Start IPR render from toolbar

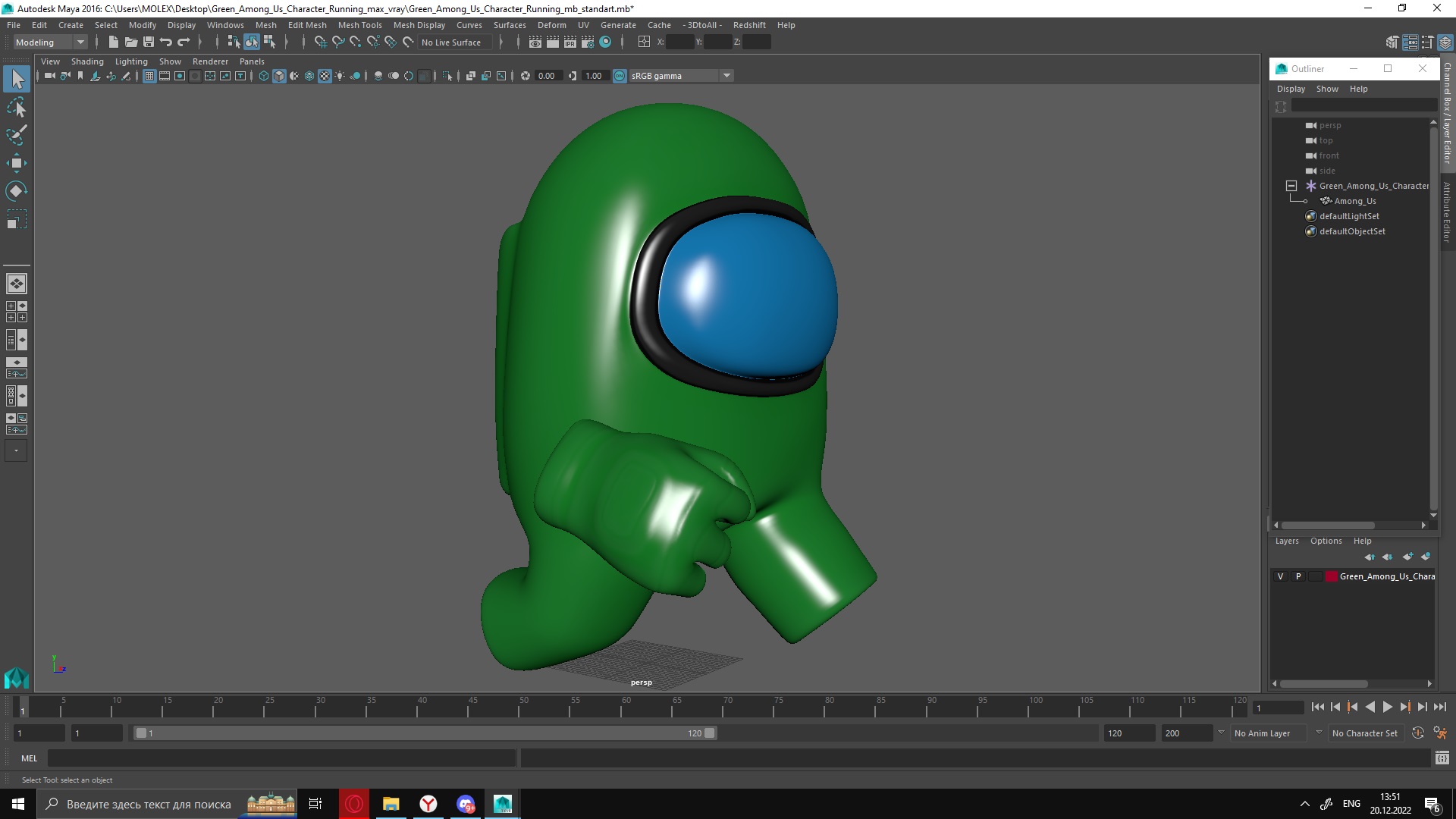[x=570, y=42]
